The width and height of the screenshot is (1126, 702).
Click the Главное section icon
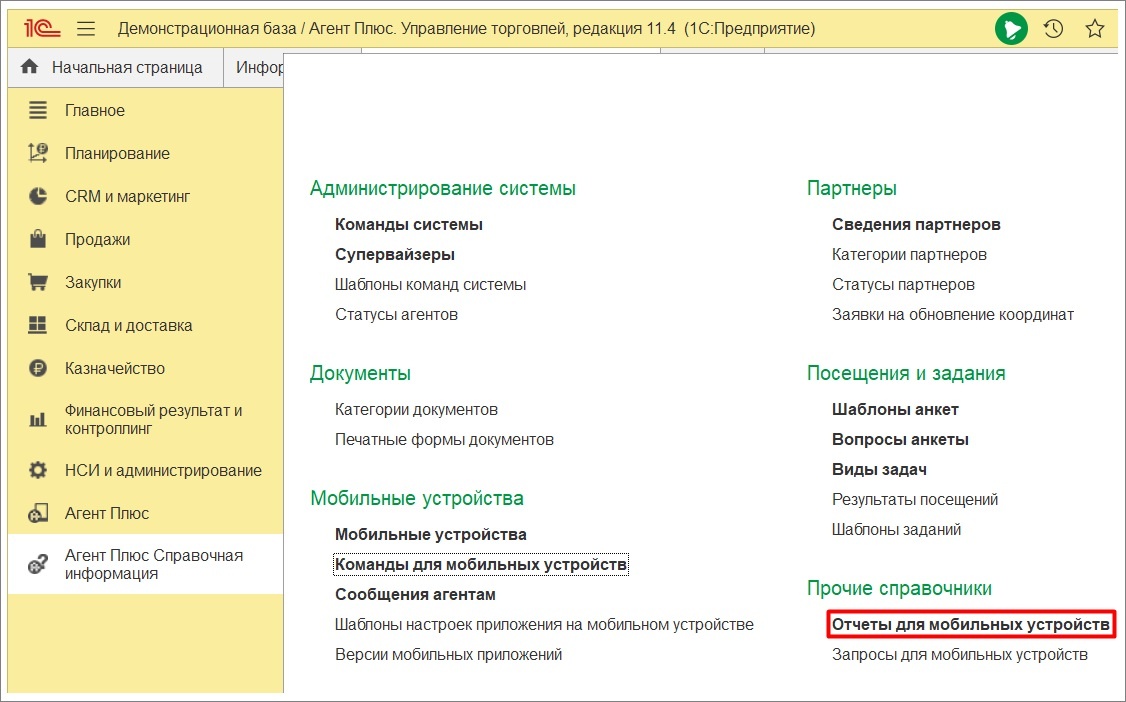[37, 110]
